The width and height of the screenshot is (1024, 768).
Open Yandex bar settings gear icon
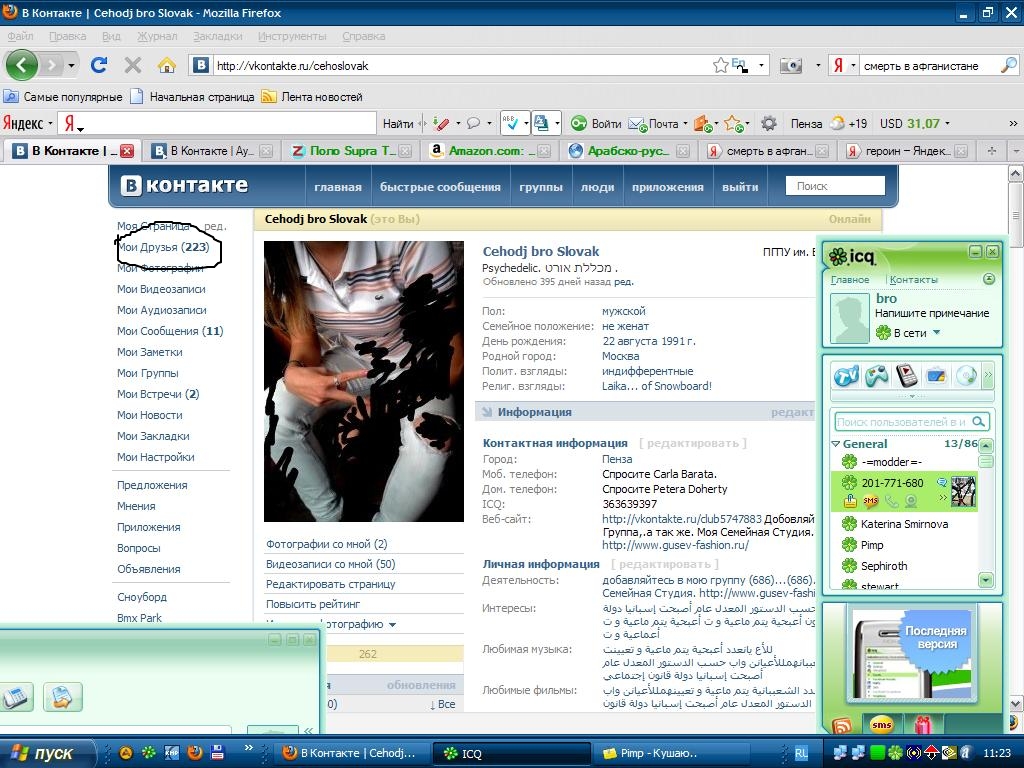pyautogui.click(x=769, y=123)
